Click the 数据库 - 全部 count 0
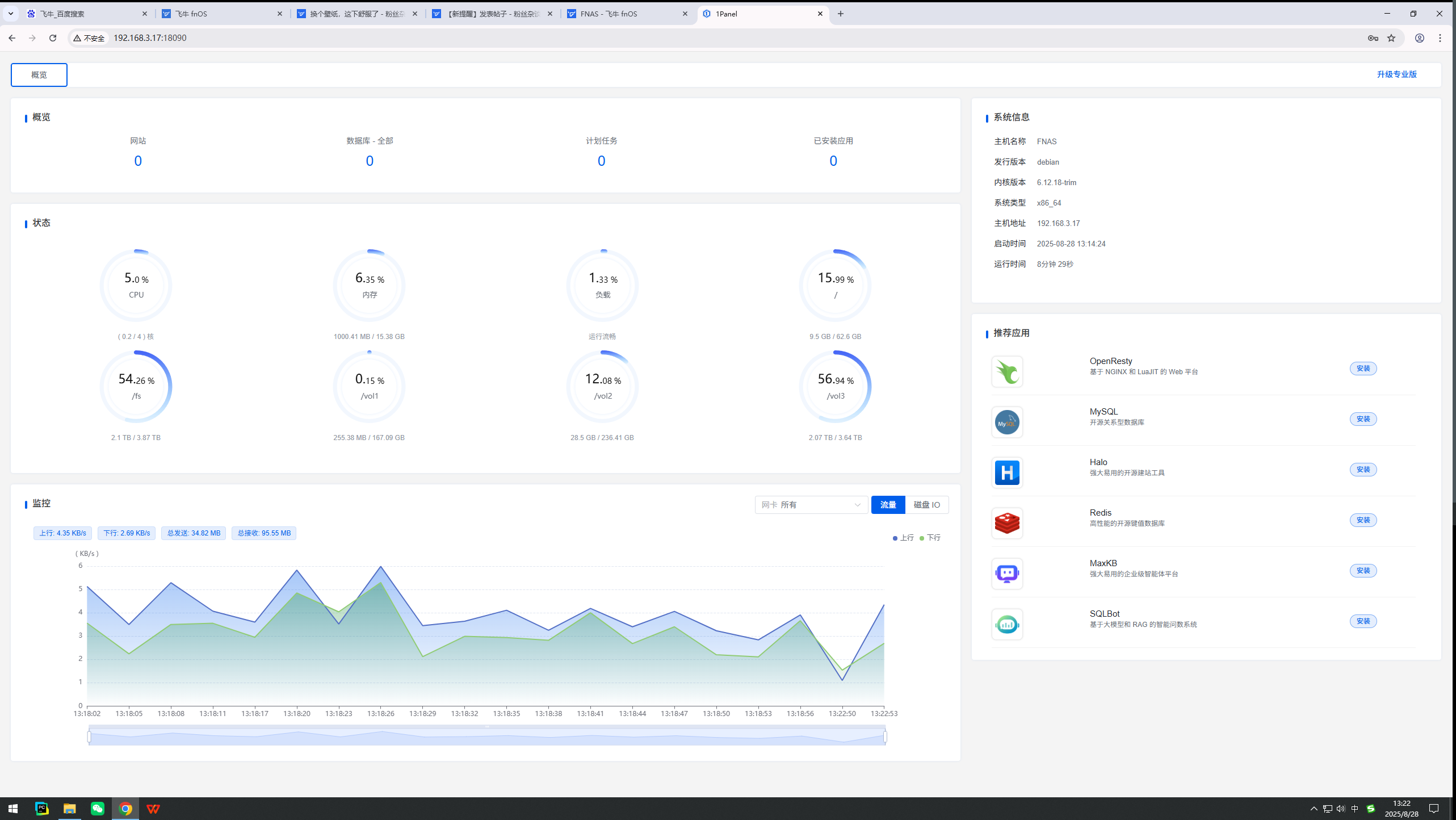Viewport: 1456px width, 820px height. pos(370,161)
